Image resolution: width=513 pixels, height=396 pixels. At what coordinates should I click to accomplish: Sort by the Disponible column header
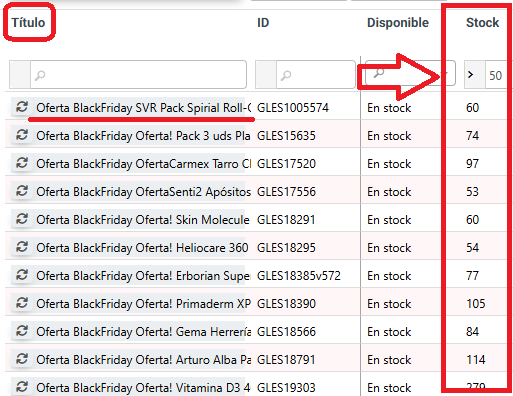coord(398,23)
